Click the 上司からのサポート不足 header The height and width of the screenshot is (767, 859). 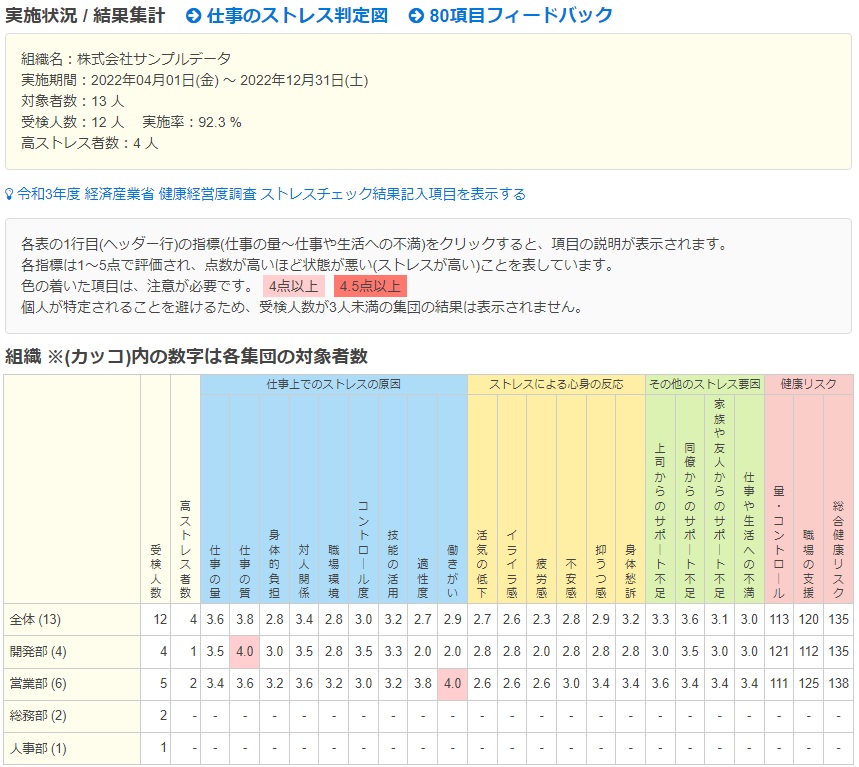click(660, 520)
